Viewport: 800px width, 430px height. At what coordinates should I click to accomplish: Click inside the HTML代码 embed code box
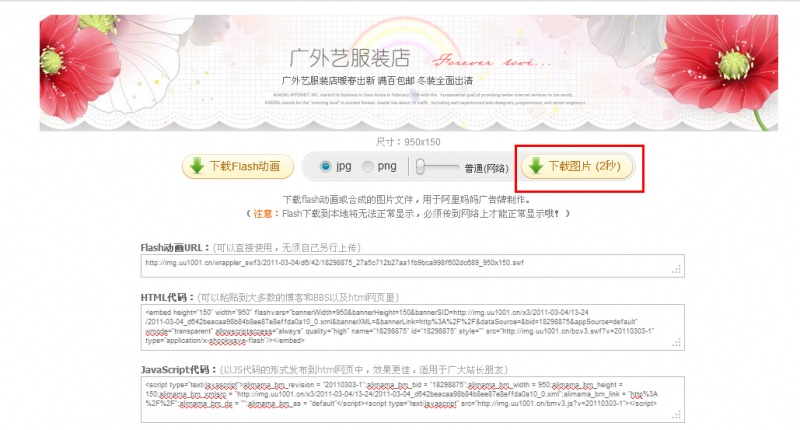[x=400, y=328]
